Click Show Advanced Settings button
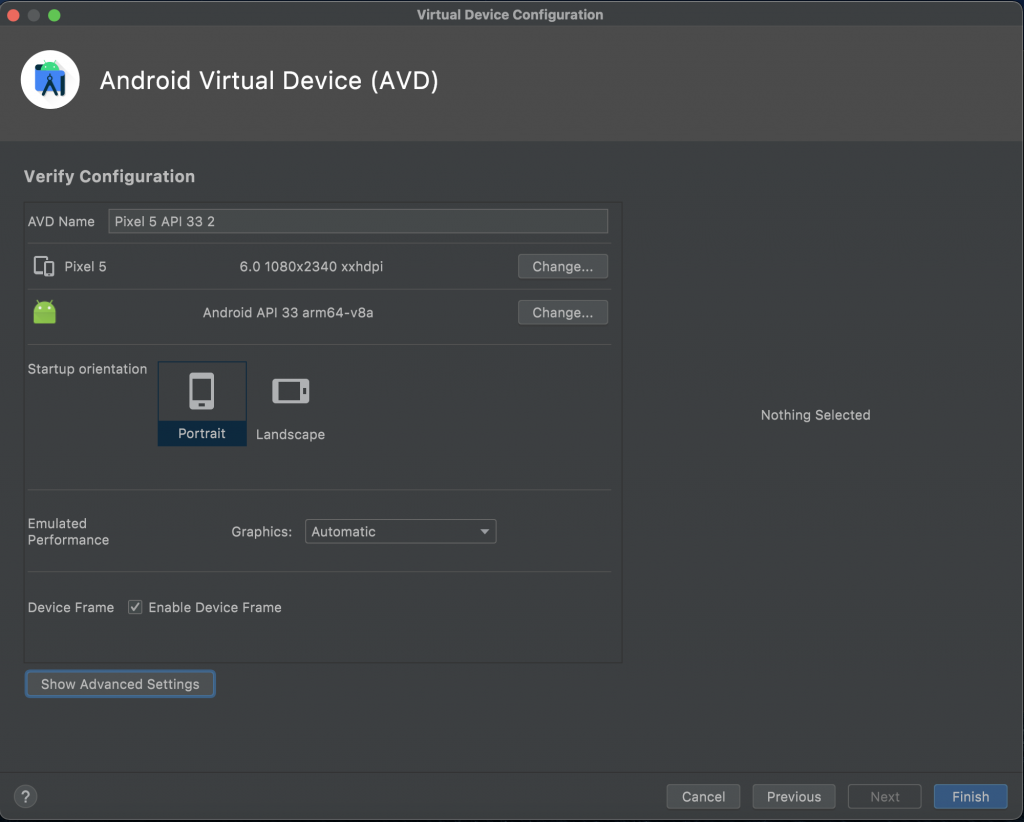 click(120, 684)
